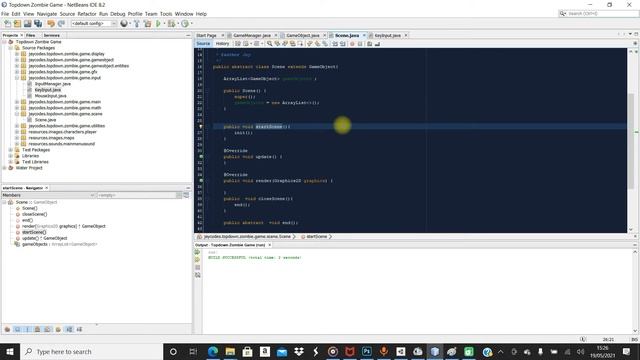Switch to the GameObject.java editor tab
The image size is (640, 360).
[x=303, y=36]
